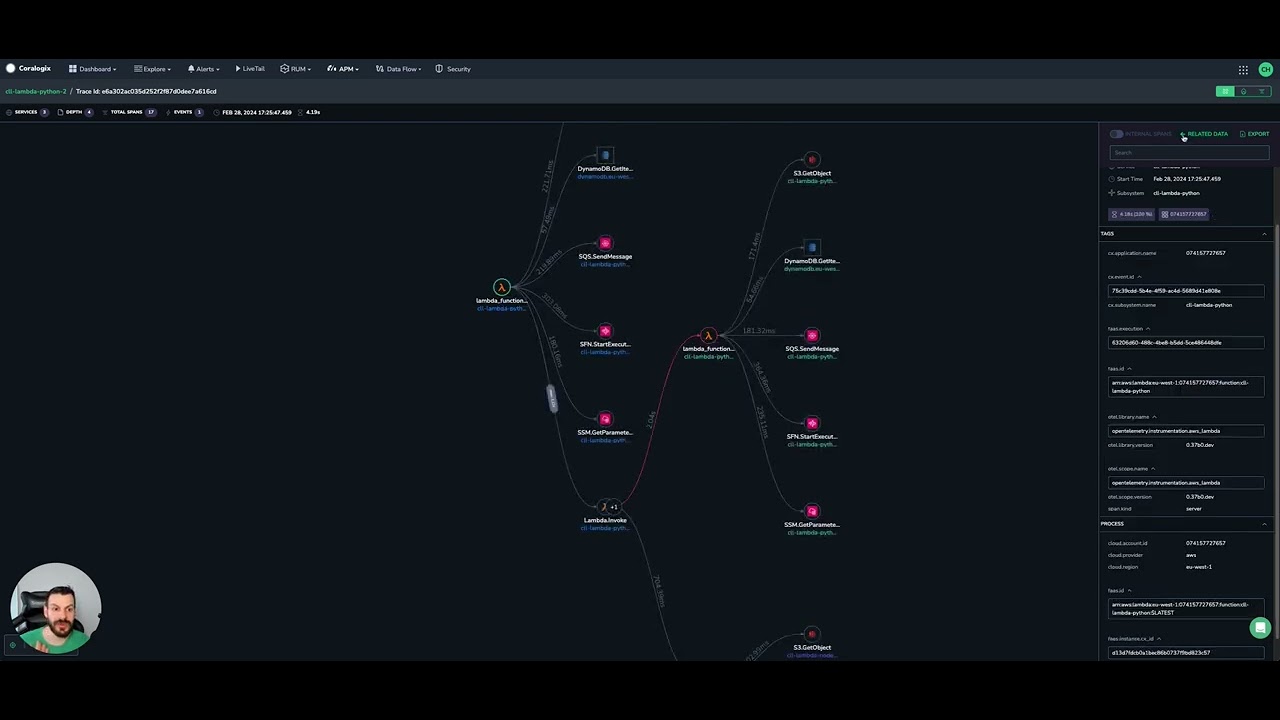Select the root lambda_function node icon
The height and width of the screenshot is (720, 1280).
502,287
